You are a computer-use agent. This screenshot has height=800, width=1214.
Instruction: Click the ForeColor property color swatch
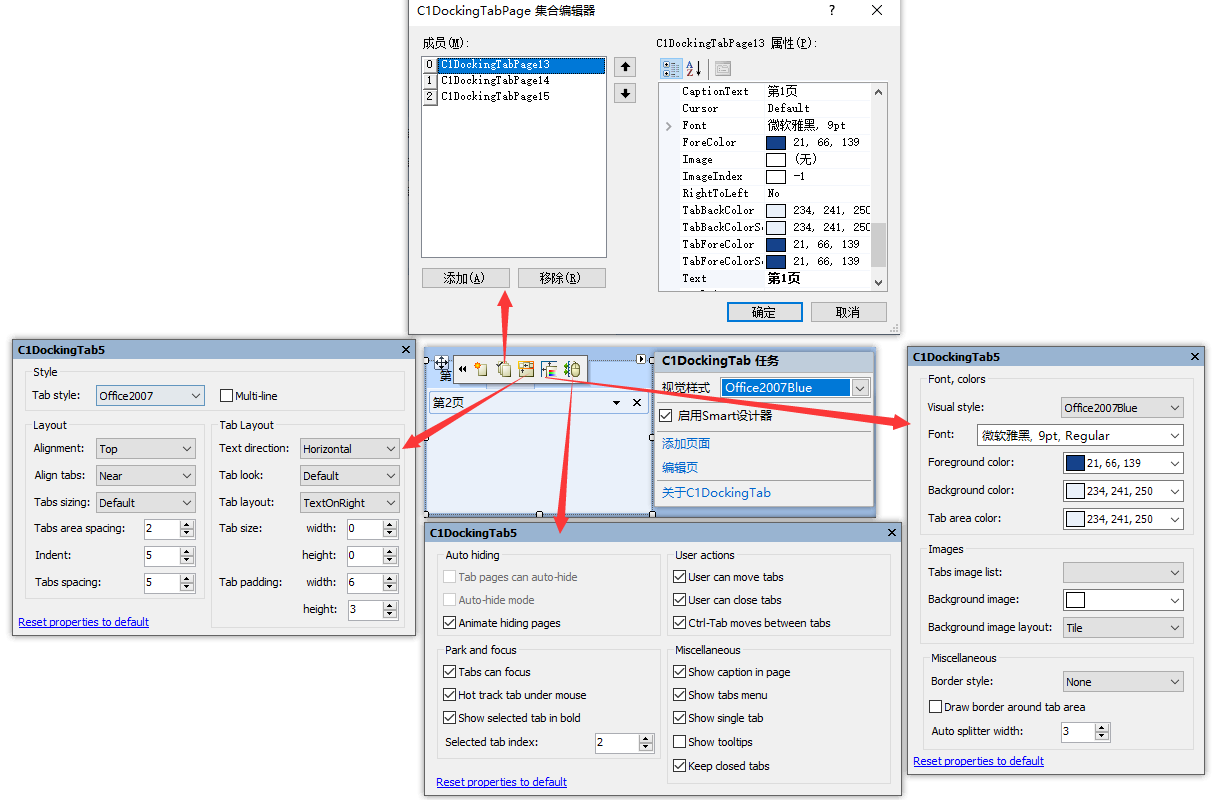coord(776,143)
